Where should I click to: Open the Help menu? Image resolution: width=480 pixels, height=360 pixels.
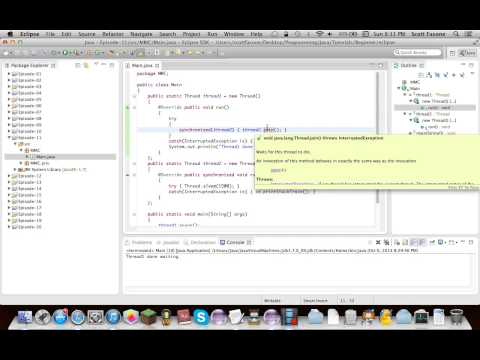tap(256, 34)
